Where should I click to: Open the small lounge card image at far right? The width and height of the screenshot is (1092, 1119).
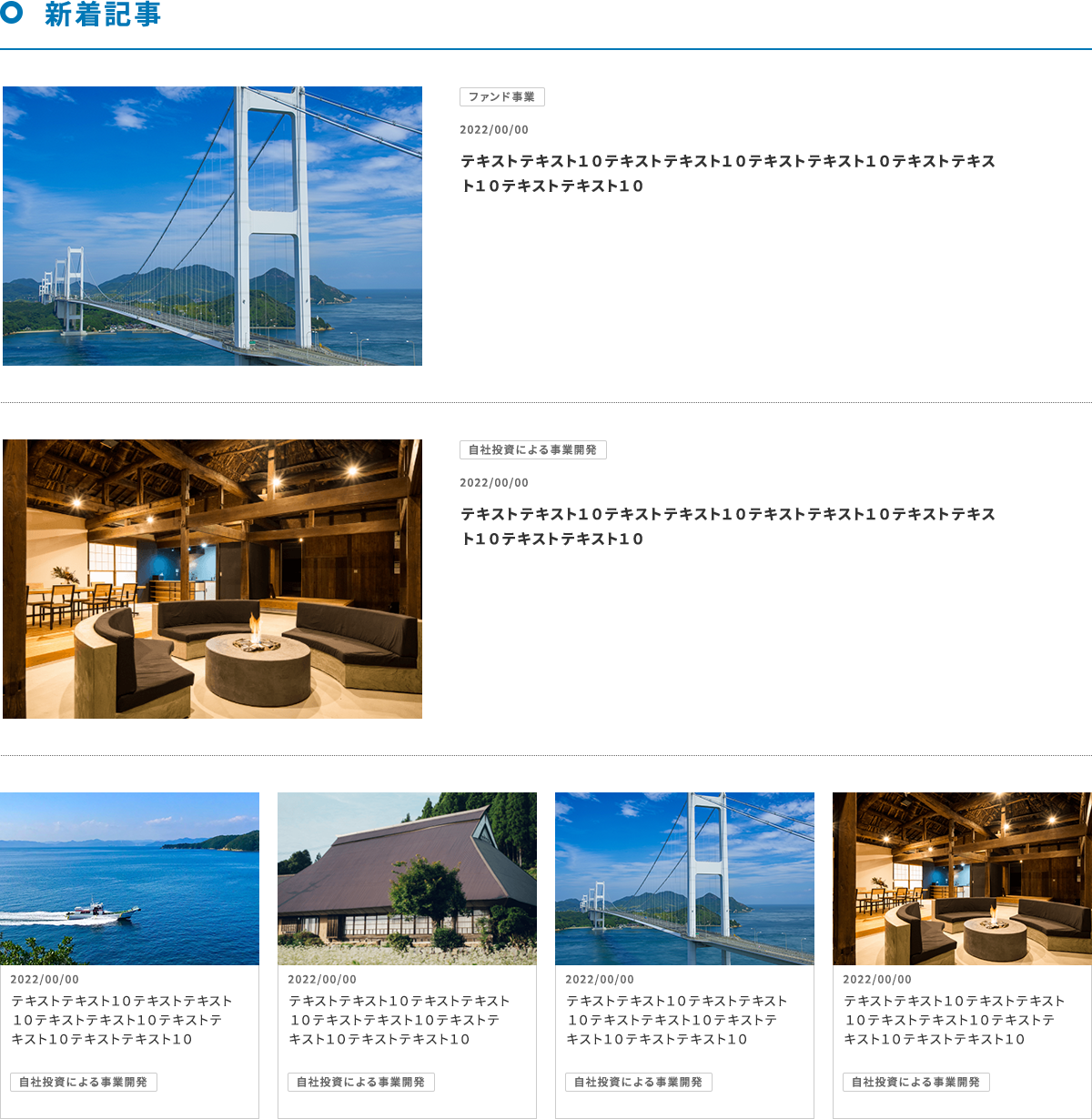[962, 878]
